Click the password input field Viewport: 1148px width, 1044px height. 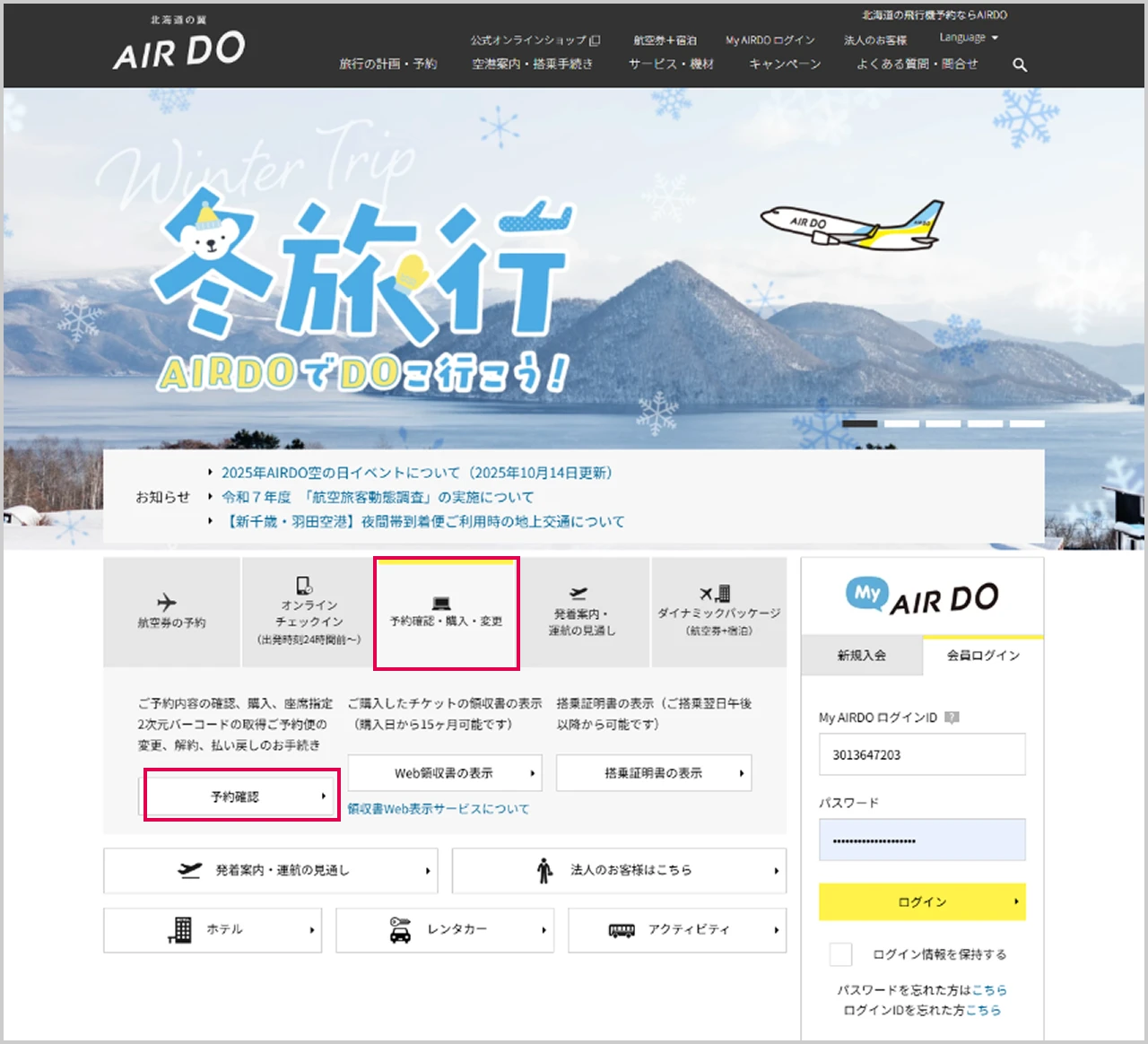[x=922, y=840]
